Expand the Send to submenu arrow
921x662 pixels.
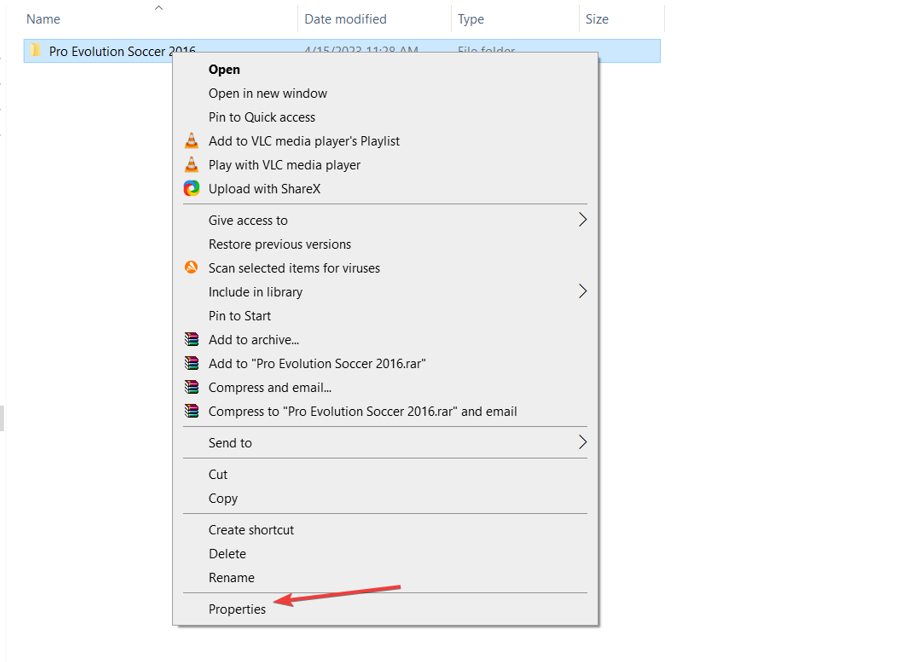(582, 442)
